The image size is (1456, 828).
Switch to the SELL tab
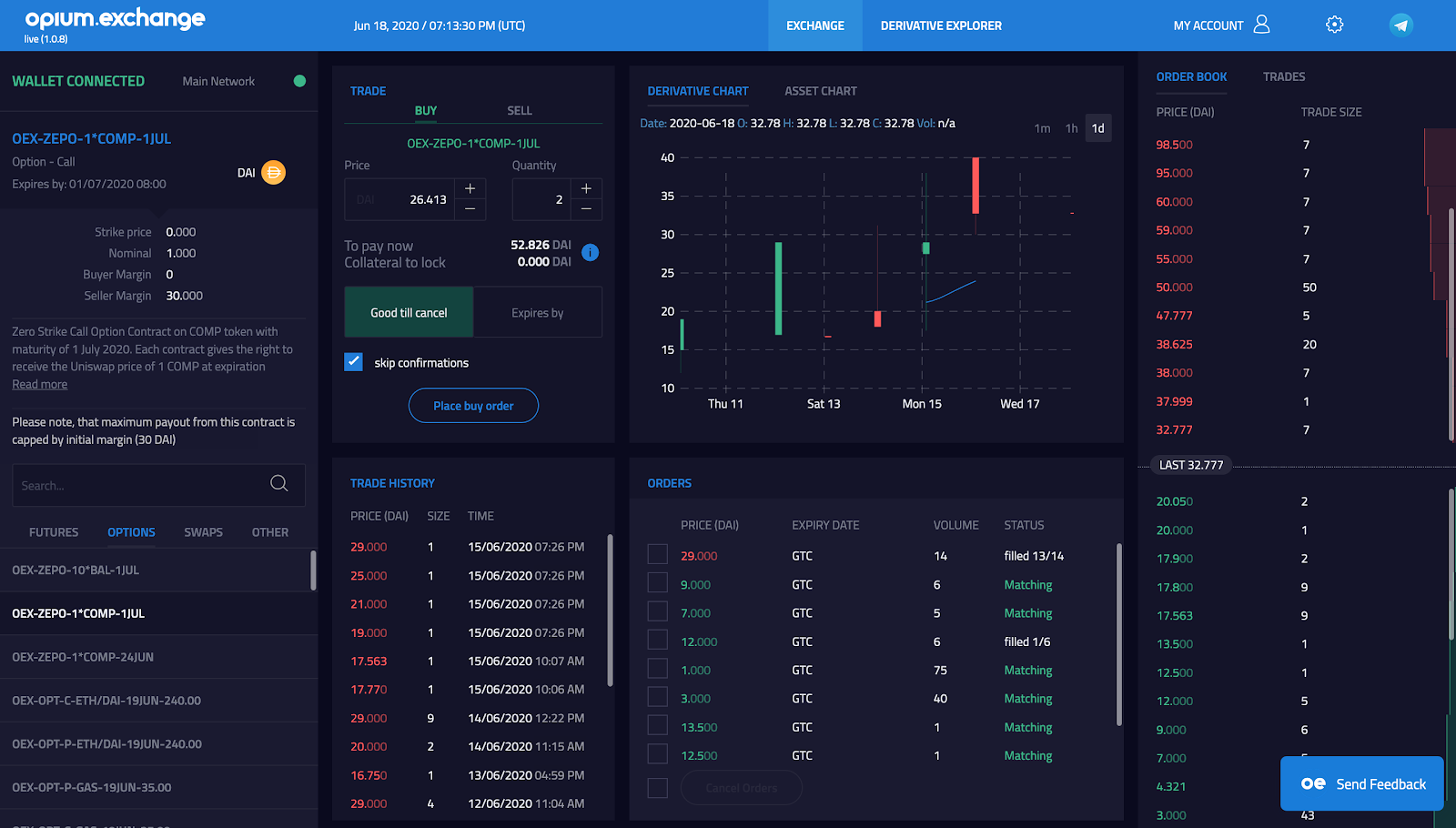pyautogui.click(x=519, y=110)
